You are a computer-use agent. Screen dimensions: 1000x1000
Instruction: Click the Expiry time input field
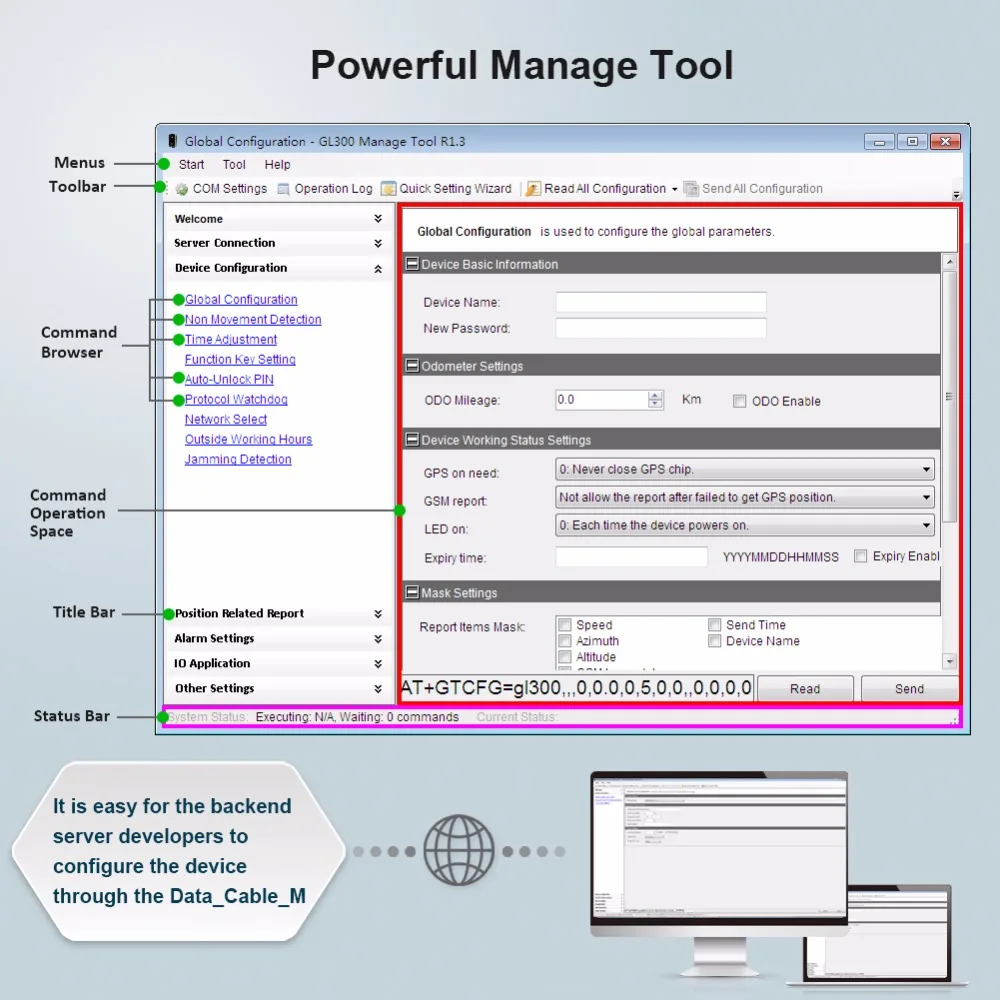click(x=631, y=557)
